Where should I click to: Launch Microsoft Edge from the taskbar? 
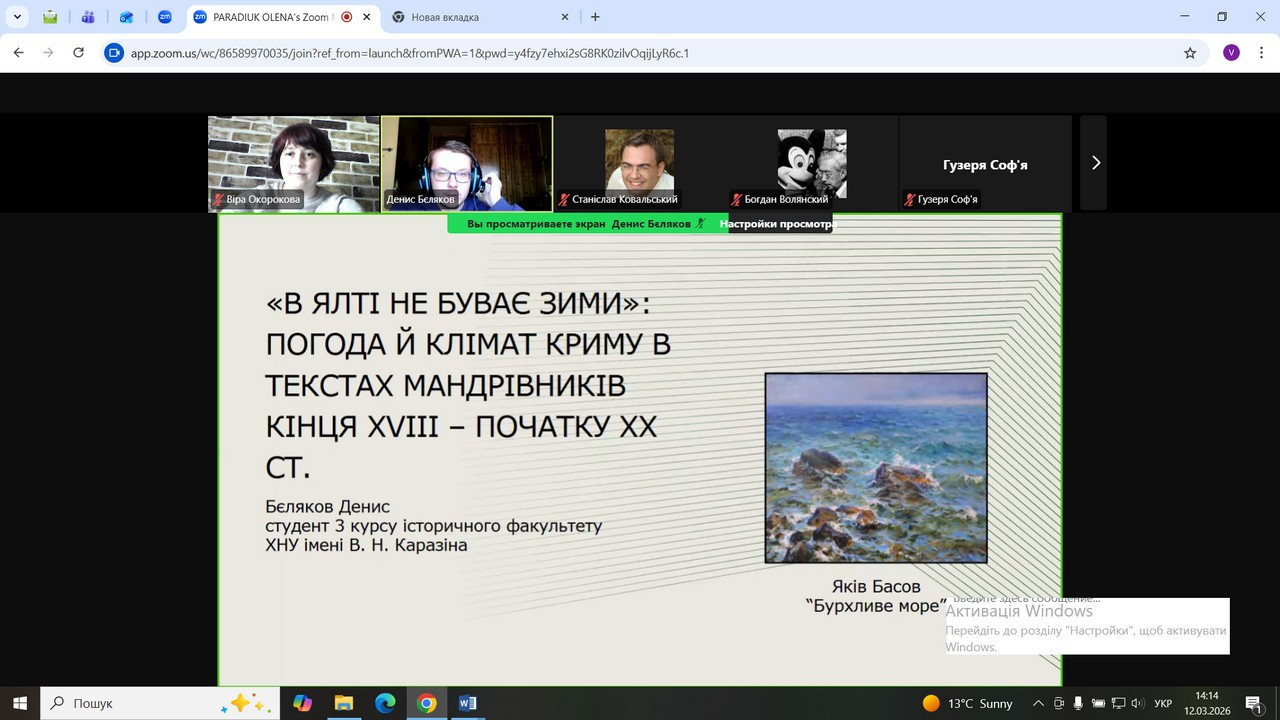[x=385, y=703]
